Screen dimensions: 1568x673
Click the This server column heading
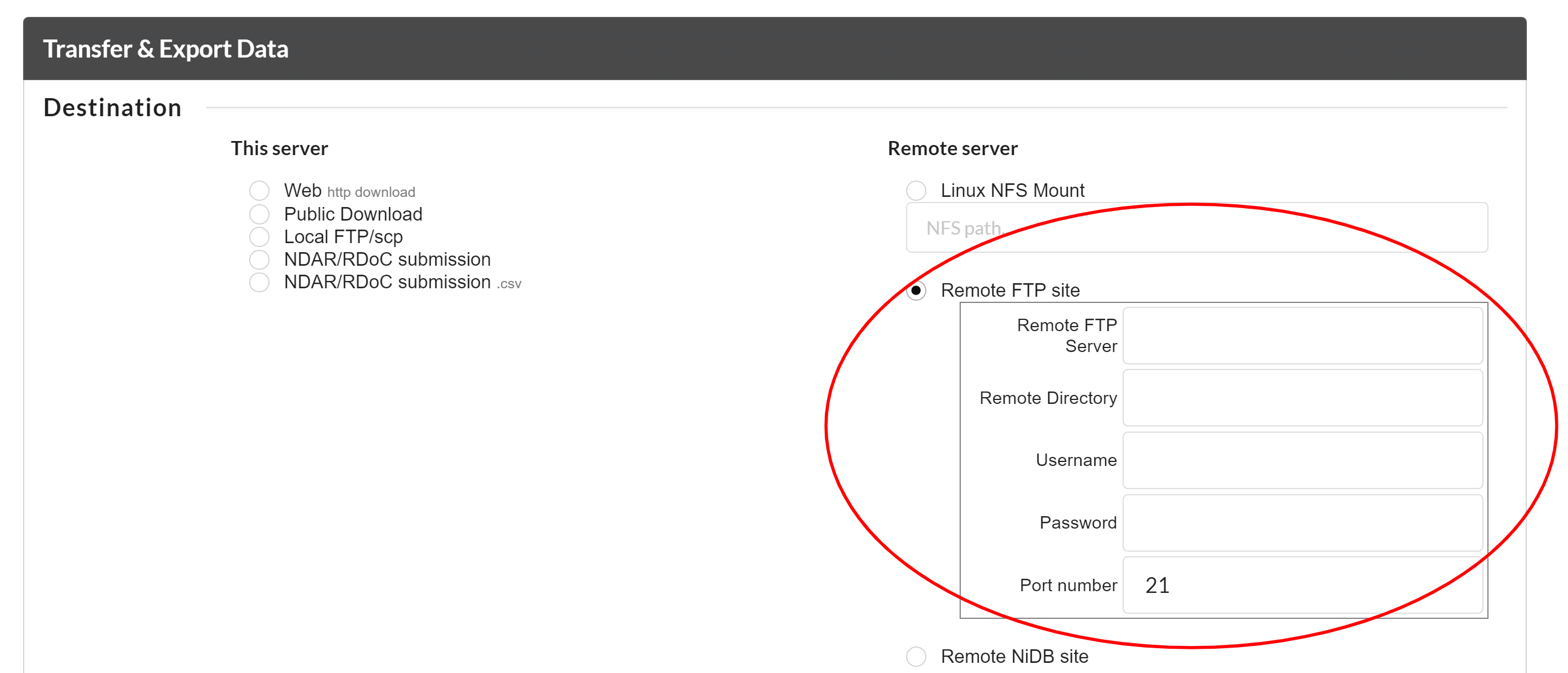pyautogui.click(x=279, y=148)
